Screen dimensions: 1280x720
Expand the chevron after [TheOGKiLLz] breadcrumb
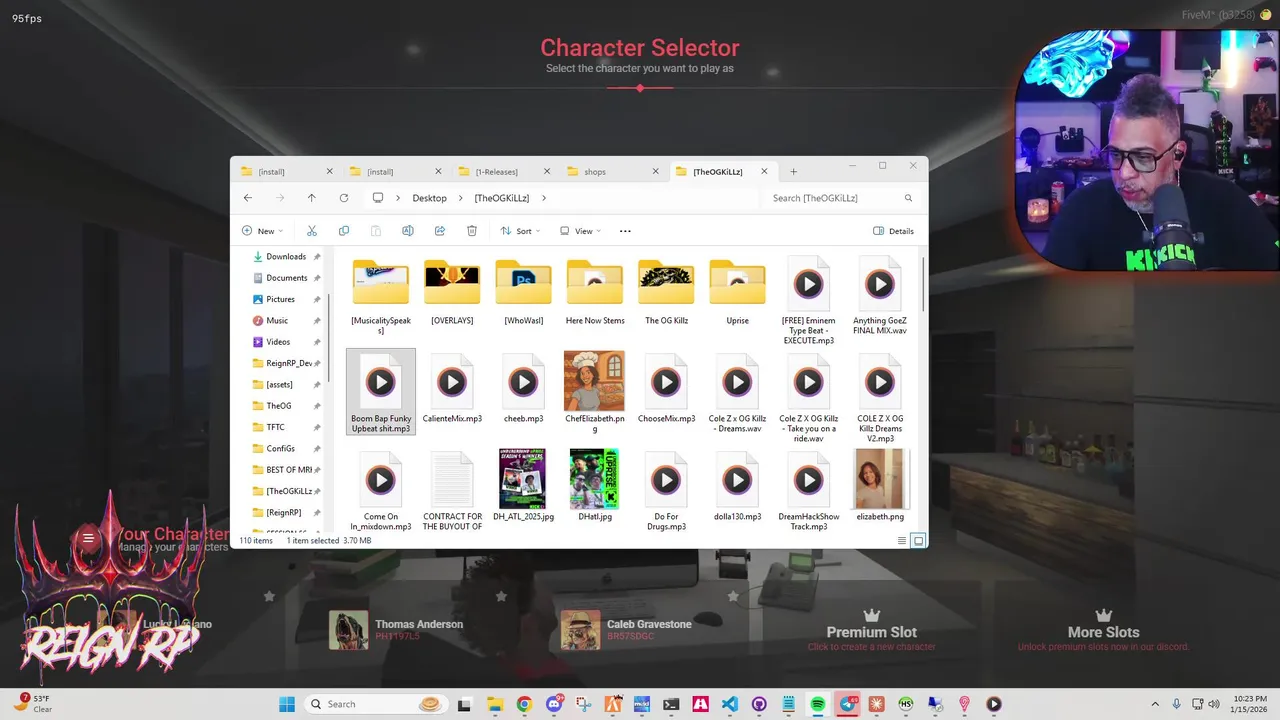point(543,198)
